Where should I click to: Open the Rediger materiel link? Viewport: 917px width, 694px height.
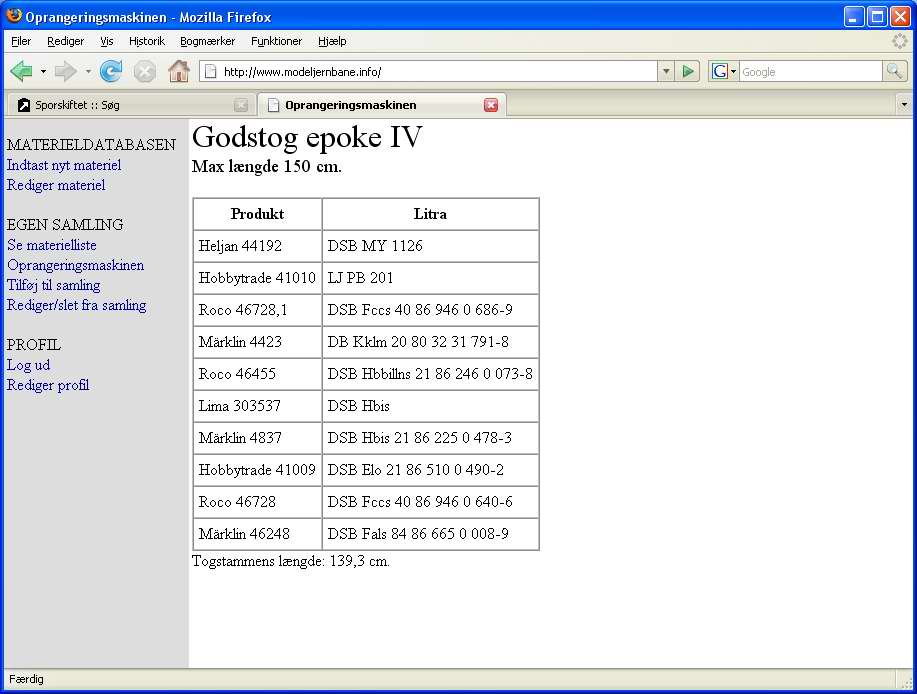click(x=56, y=185)
